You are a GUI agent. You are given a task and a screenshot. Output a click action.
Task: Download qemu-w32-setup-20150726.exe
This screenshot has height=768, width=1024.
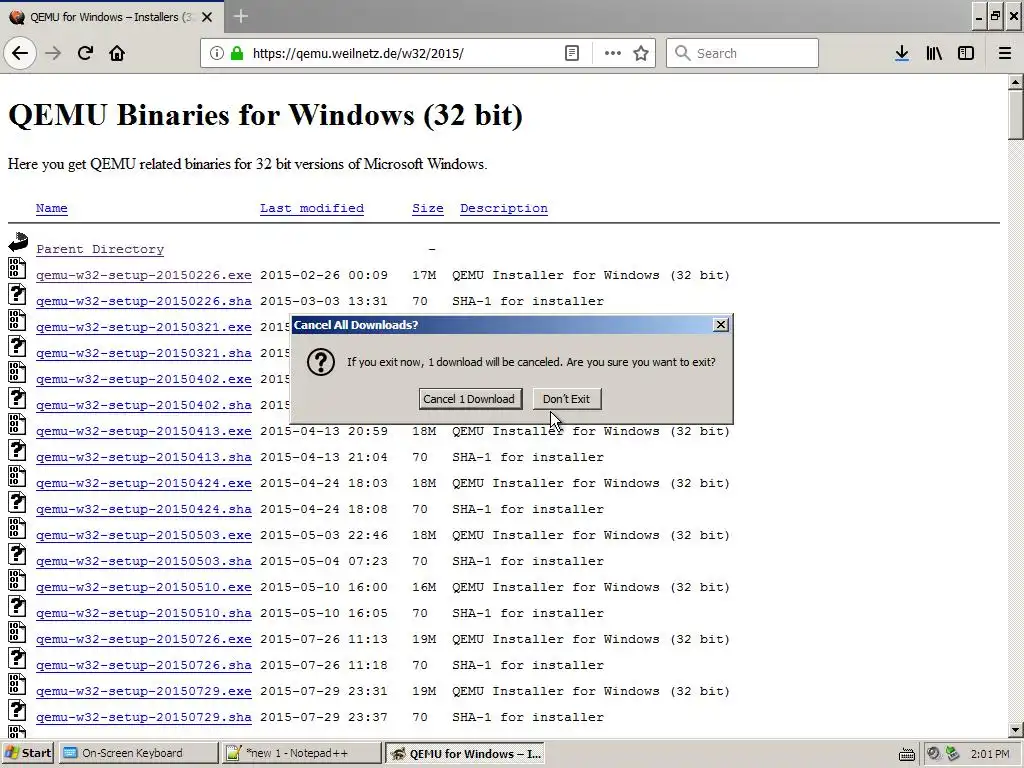pos(144,639)
